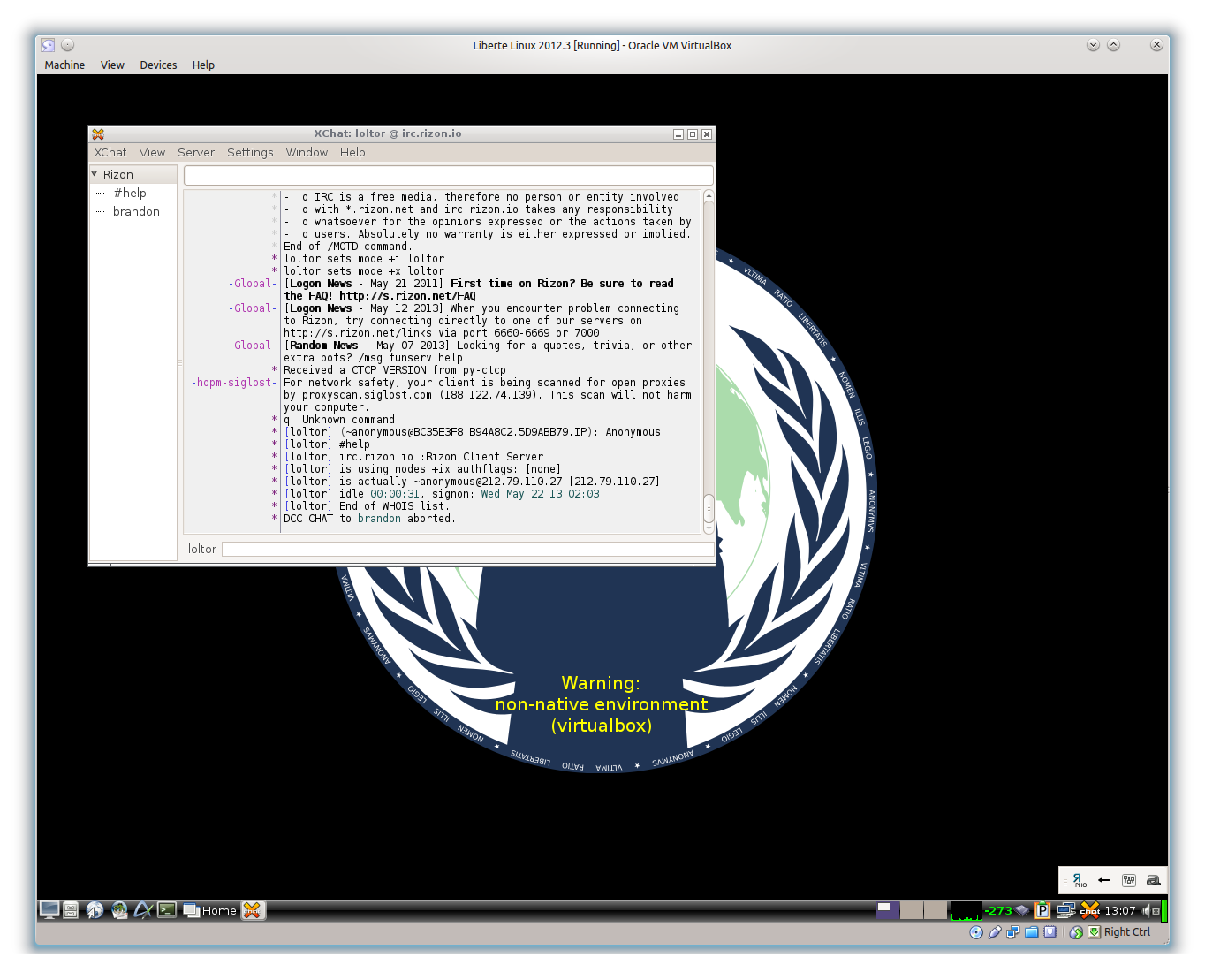Click the brandon nick in DCC line

coord(379,519)
